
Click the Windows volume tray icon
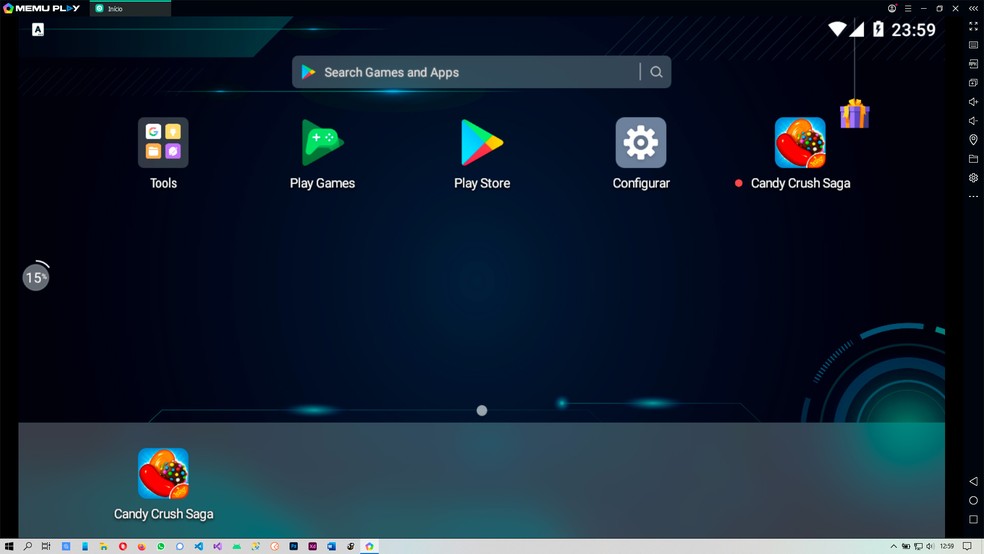pos(930,546)
